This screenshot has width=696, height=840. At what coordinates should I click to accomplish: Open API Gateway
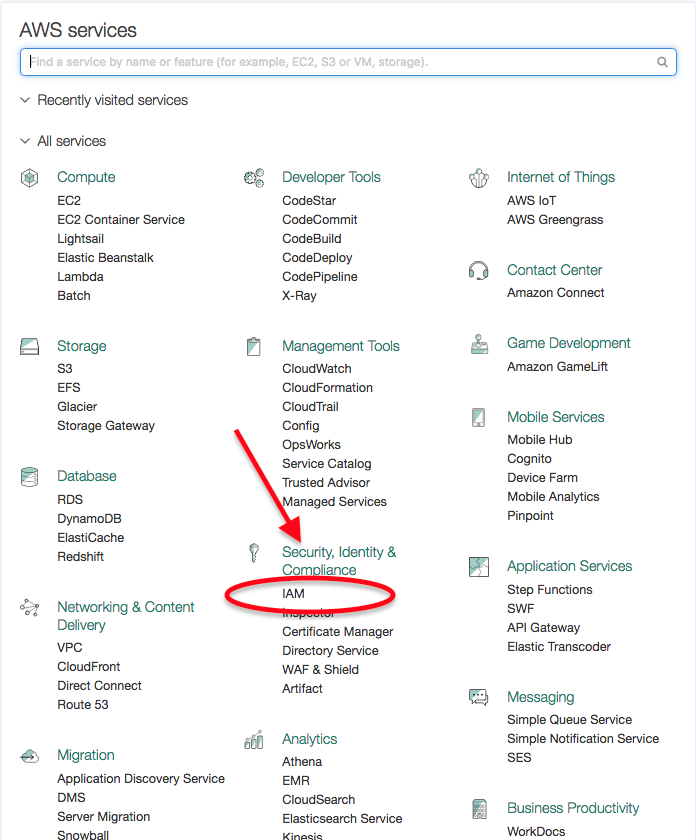click(544, 628)
